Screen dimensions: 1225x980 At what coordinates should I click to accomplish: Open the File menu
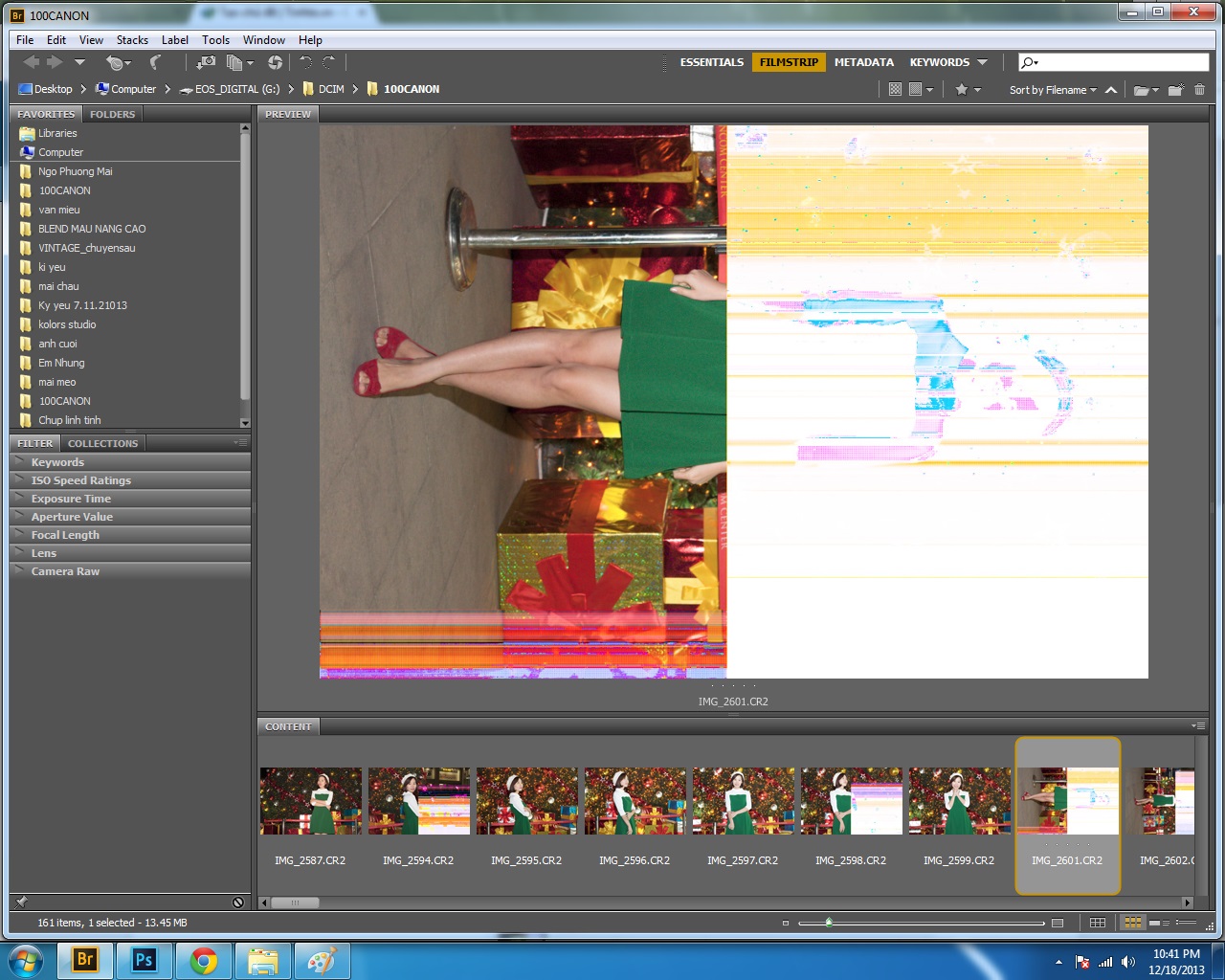[x=25, y=40]
